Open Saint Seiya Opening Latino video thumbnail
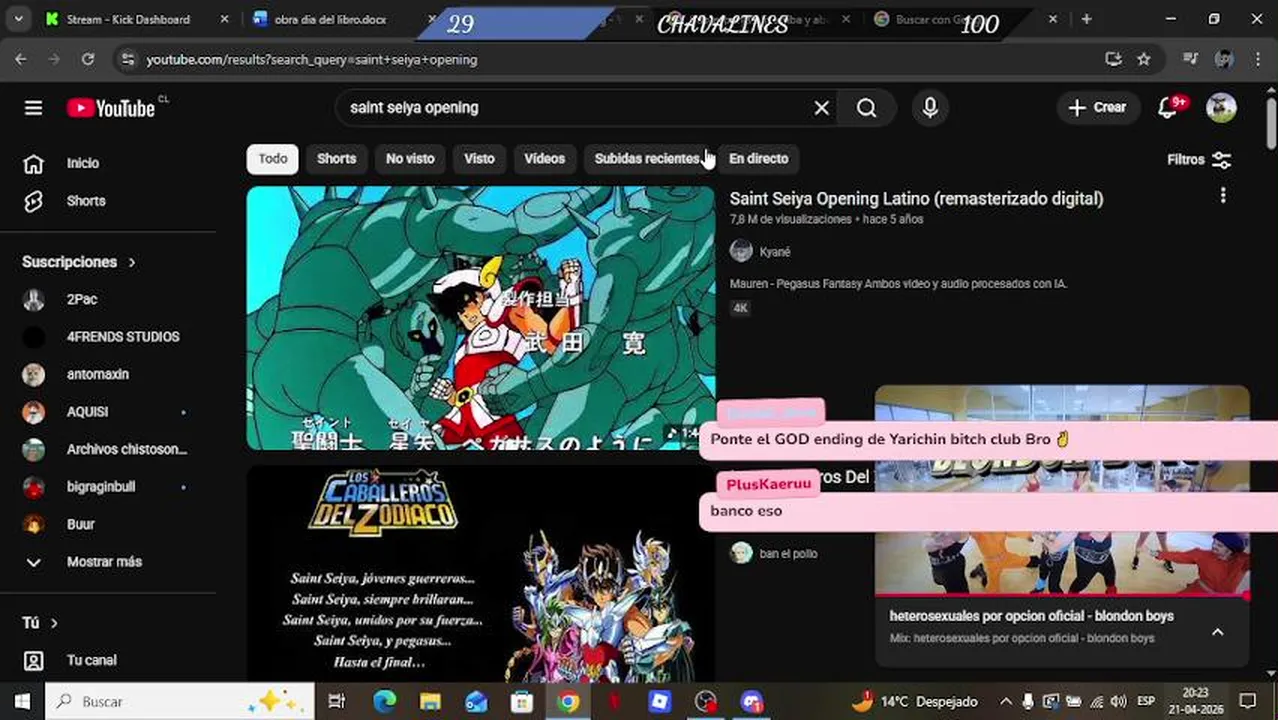 click(481, 318)
